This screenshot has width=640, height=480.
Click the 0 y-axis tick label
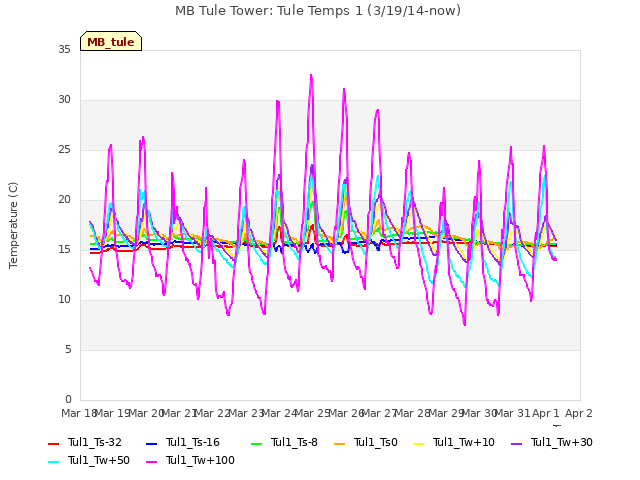coord(68,399)
